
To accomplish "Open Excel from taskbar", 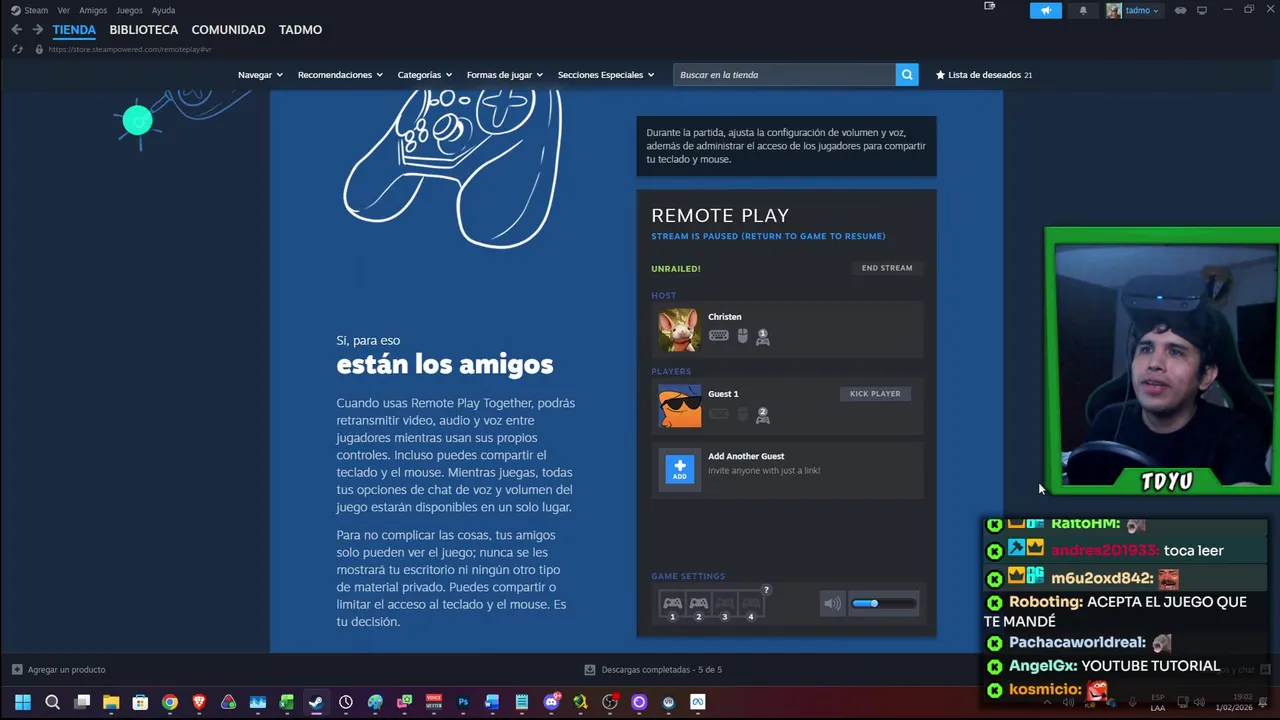I will coord(287,702).
